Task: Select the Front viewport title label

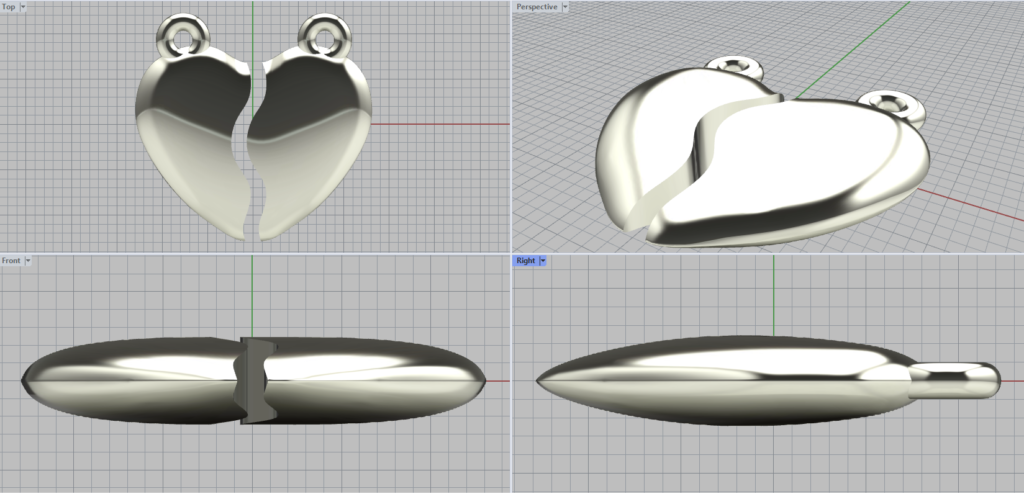Action: coord(11,261)
